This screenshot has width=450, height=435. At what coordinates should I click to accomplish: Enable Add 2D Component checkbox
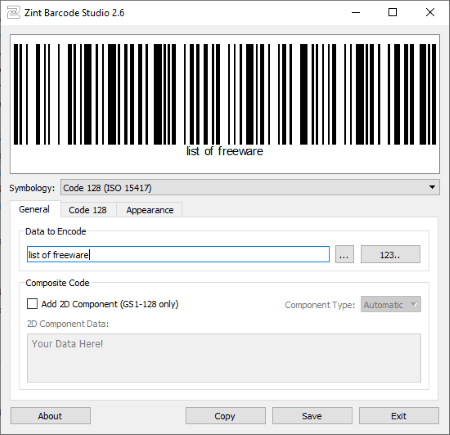[x=32, y=304]
